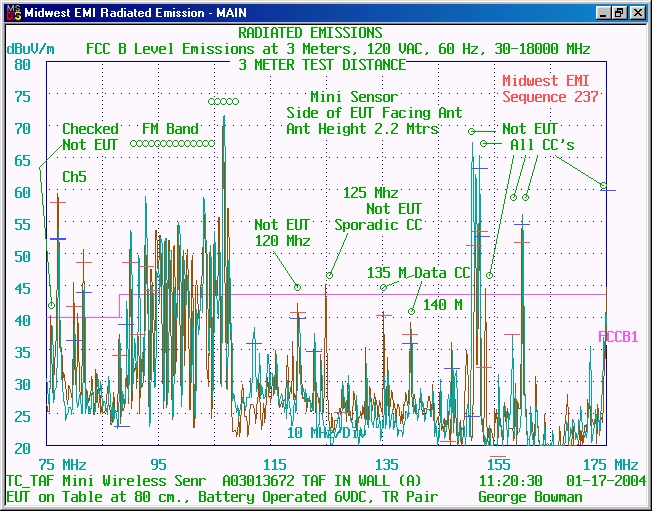Image resolution: width=652 pixels, height=511 pixels.
Task: Click the FCCB1 limit line label
Action: point(618,337)
